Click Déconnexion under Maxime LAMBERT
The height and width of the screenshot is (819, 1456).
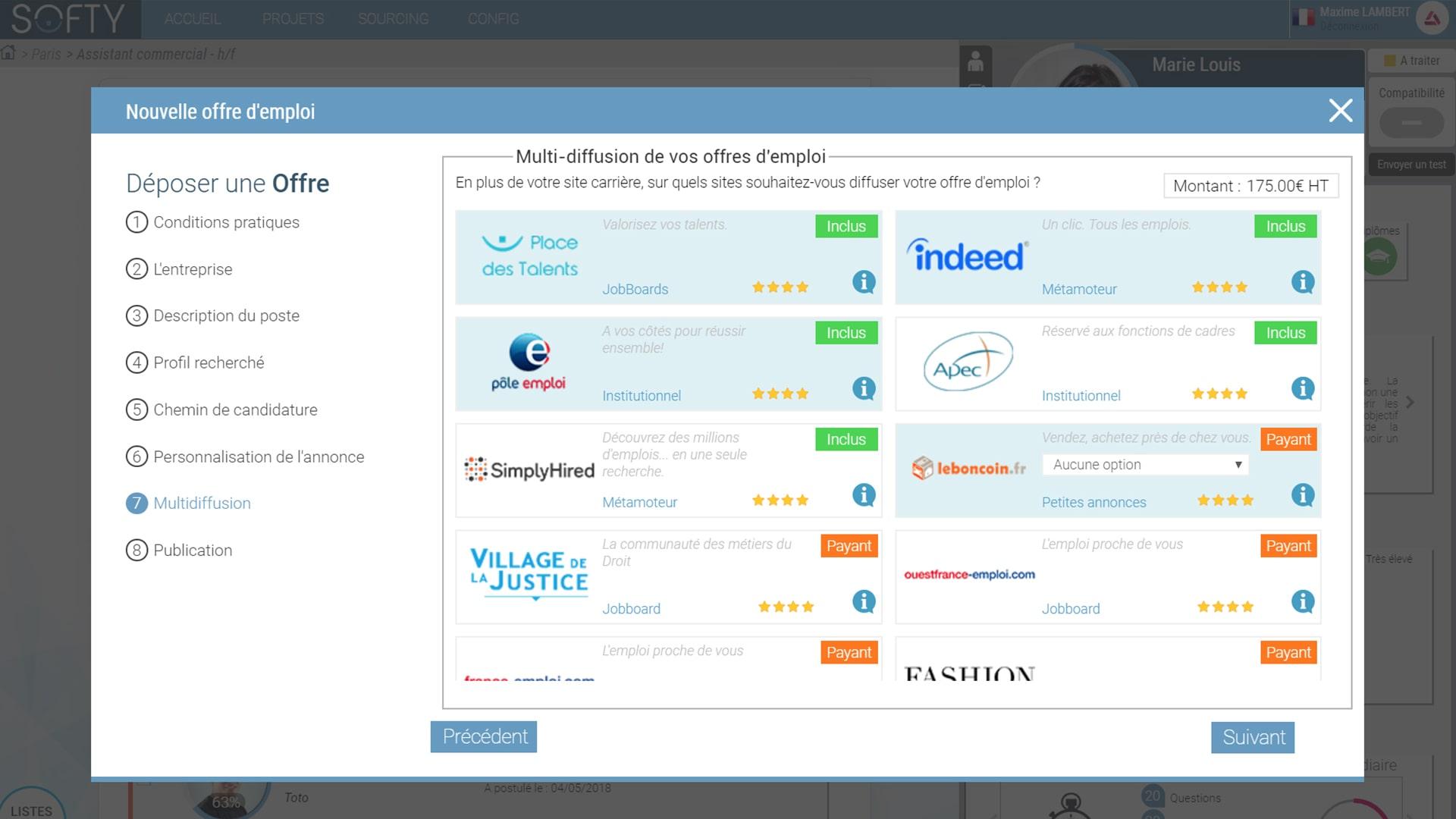[1349, 27]
